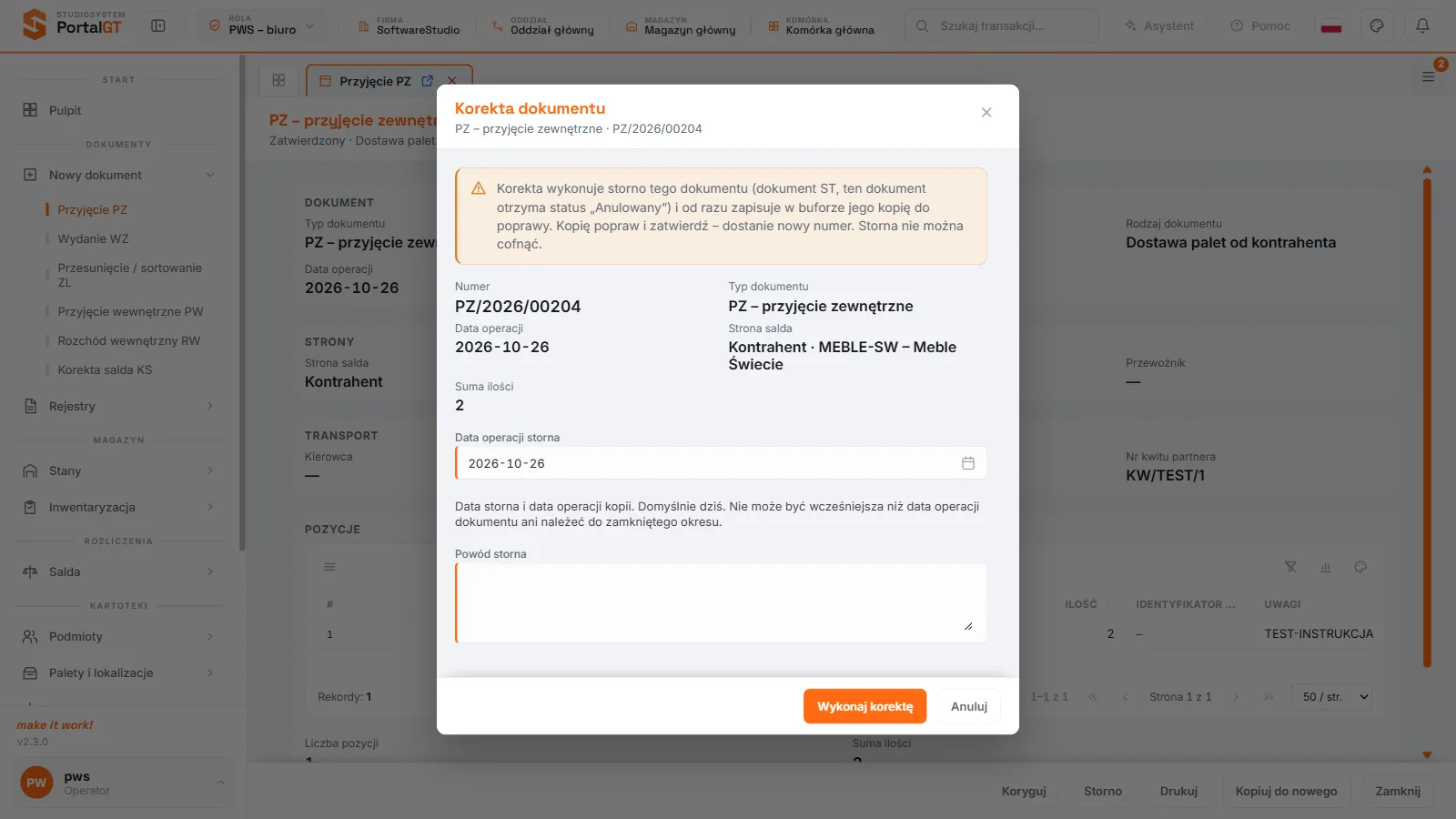Select Korekta salda KS
The image size is (1456, 819).
105,369
